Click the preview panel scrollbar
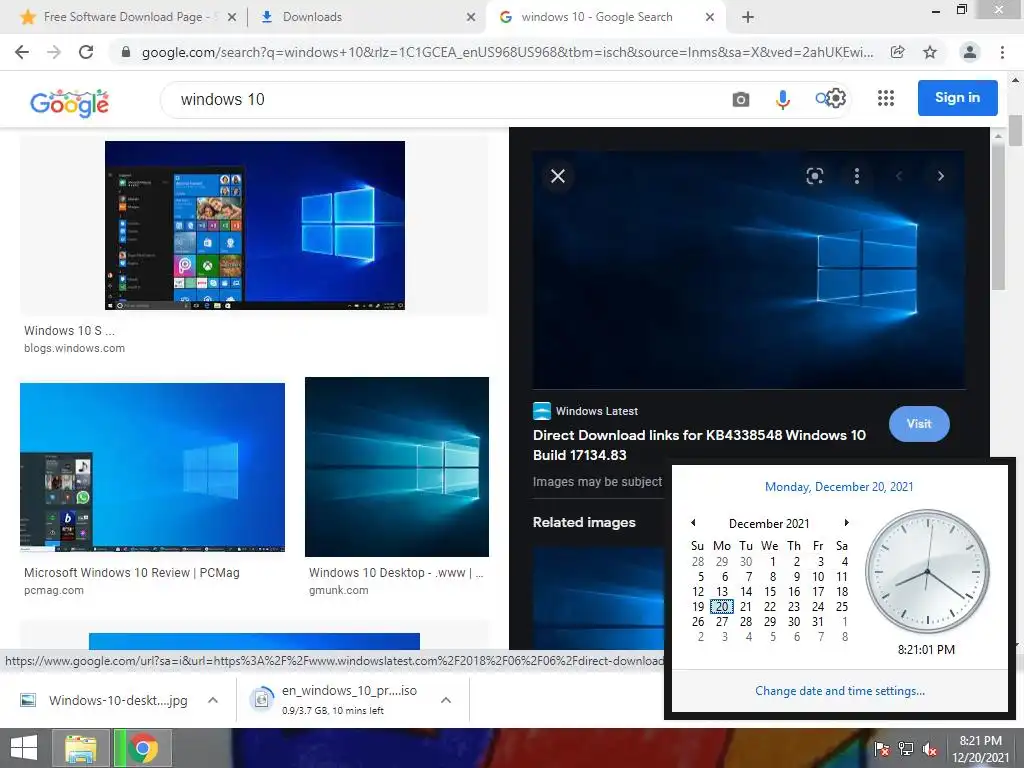 pos(998,216)
